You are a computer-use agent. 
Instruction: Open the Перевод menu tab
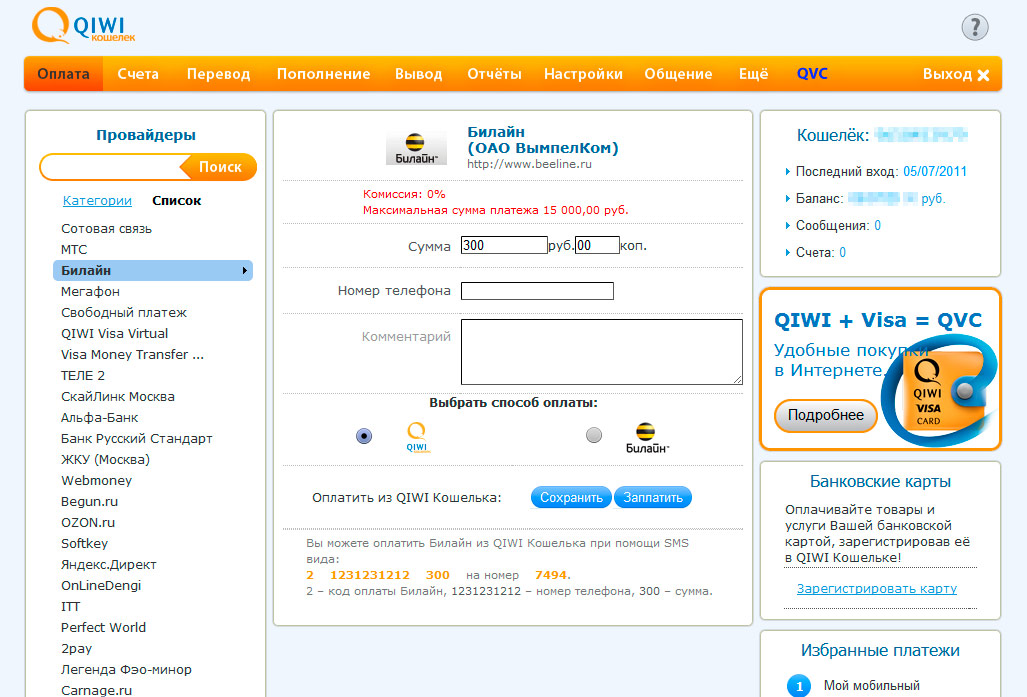tap(218, 74)
